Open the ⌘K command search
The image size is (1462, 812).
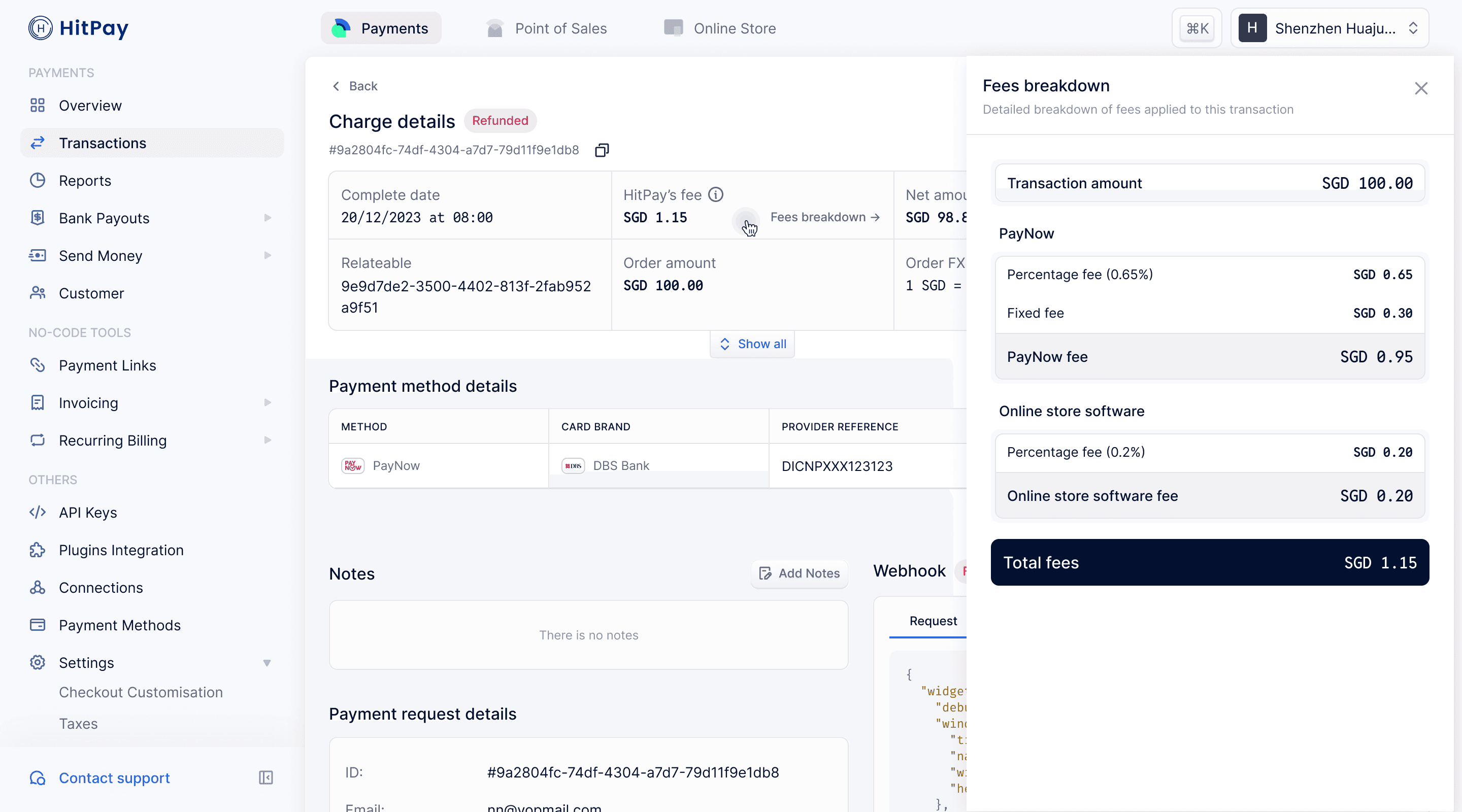click(x=1197, y=28)
